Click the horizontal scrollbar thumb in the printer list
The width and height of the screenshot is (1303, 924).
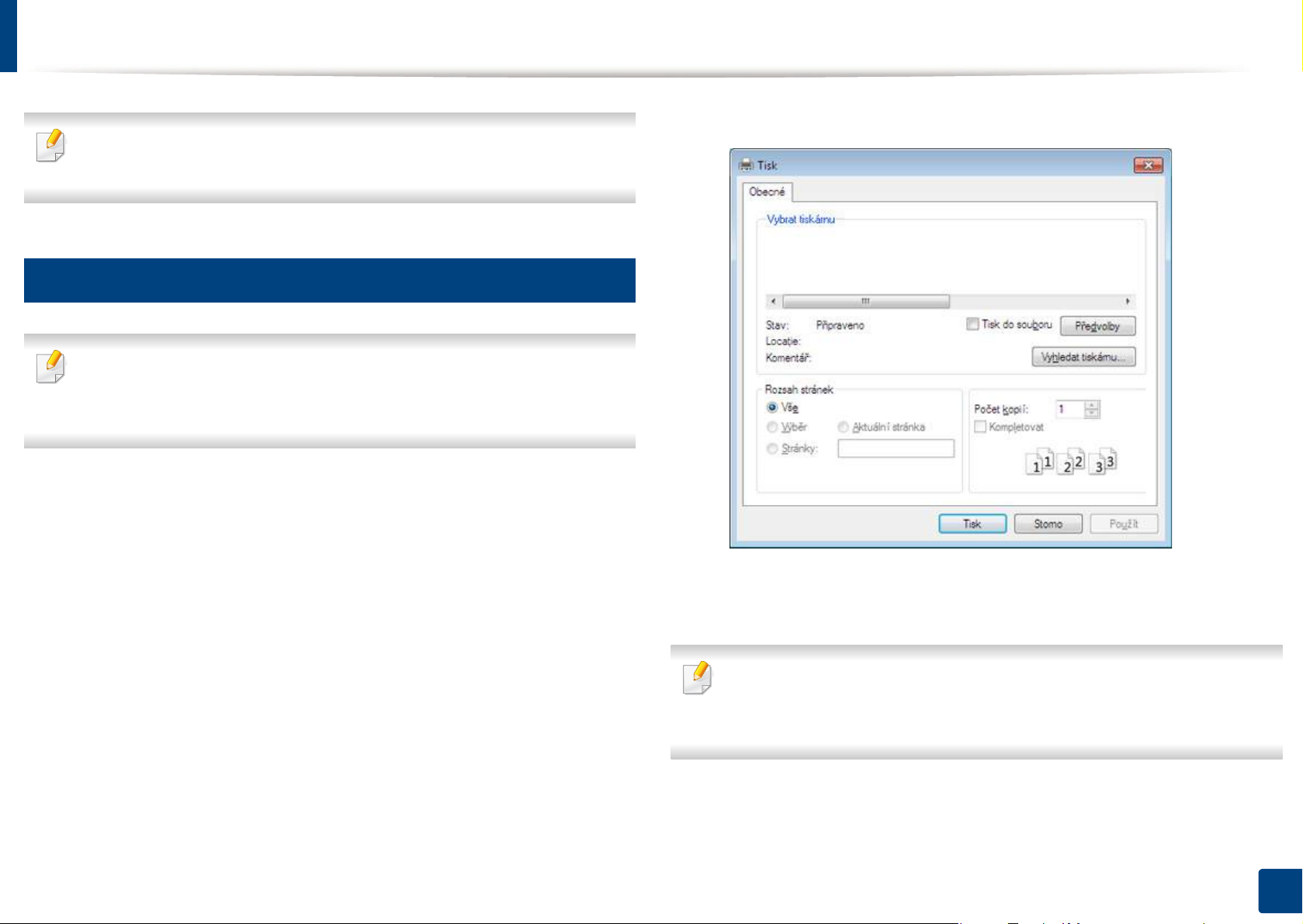coord(865,301)
